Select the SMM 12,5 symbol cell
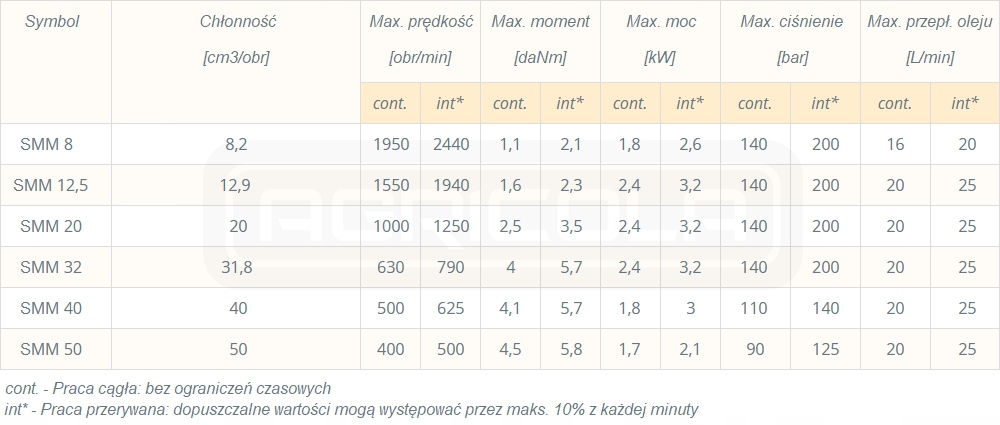This screenshot has height=425, width=1000. coord(46,185)
